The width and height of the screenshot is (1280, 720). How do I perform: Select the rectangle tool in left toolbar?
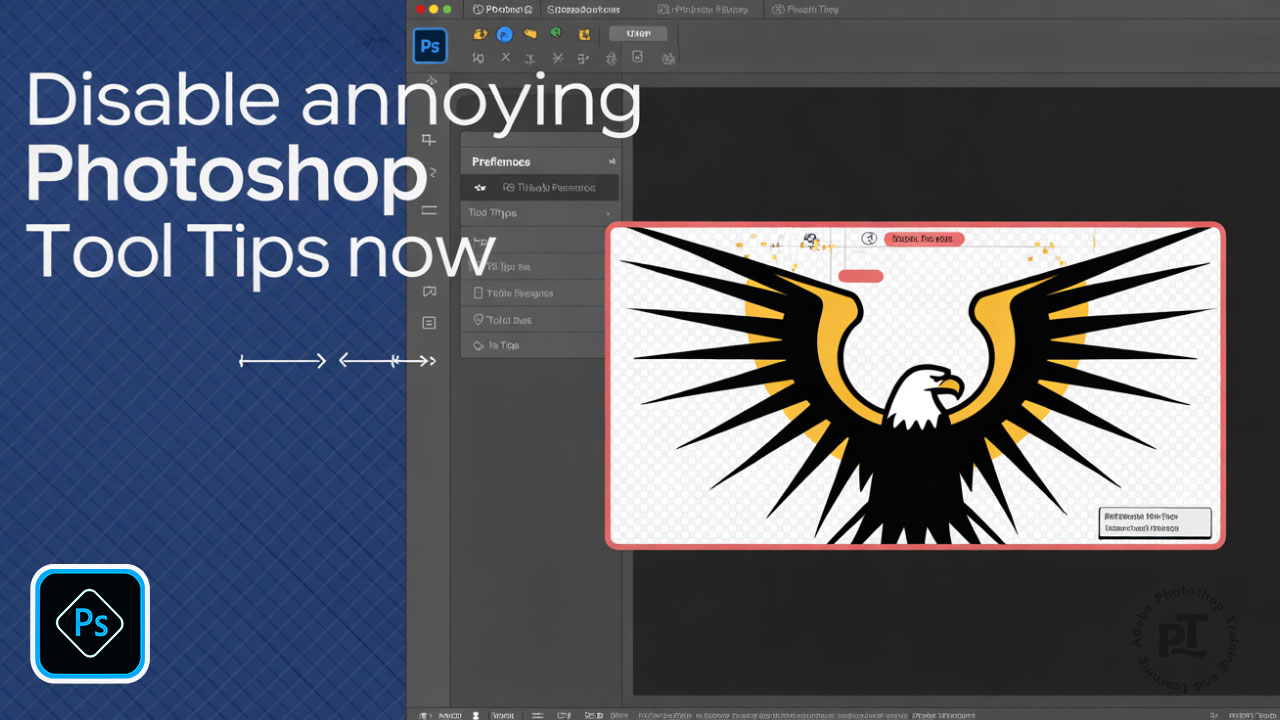click(x=429, y=211)
